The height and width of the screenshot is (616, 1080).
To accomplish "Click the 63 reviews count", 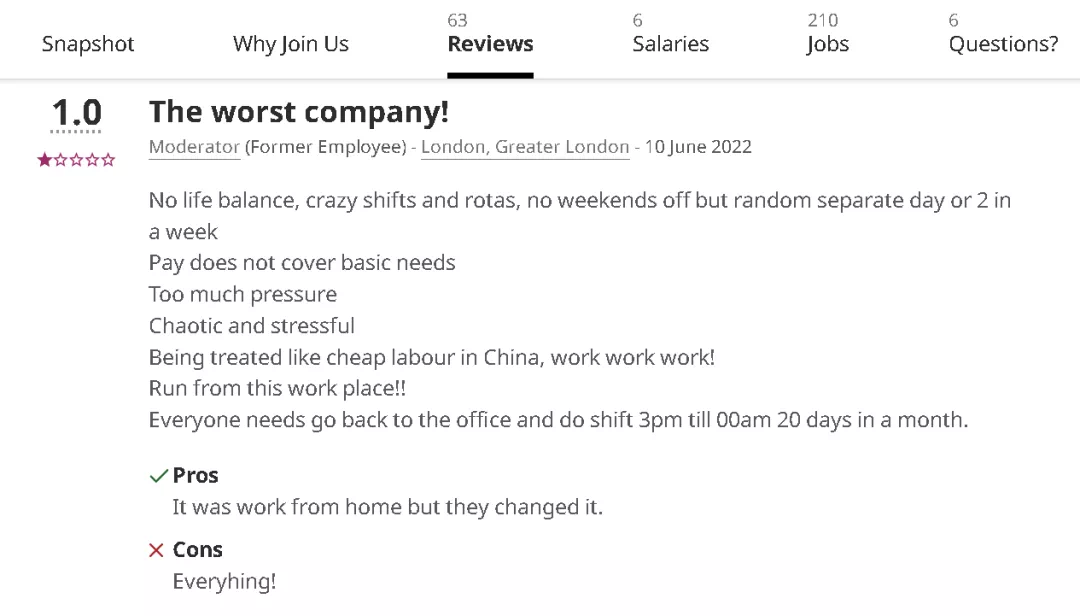I will [457, 20].
